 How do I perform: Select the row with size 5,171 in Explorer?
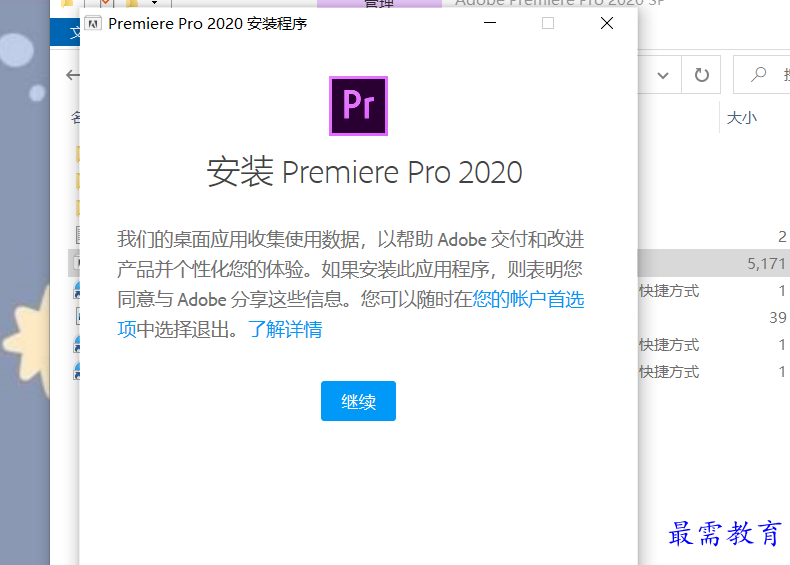(713, 263)
